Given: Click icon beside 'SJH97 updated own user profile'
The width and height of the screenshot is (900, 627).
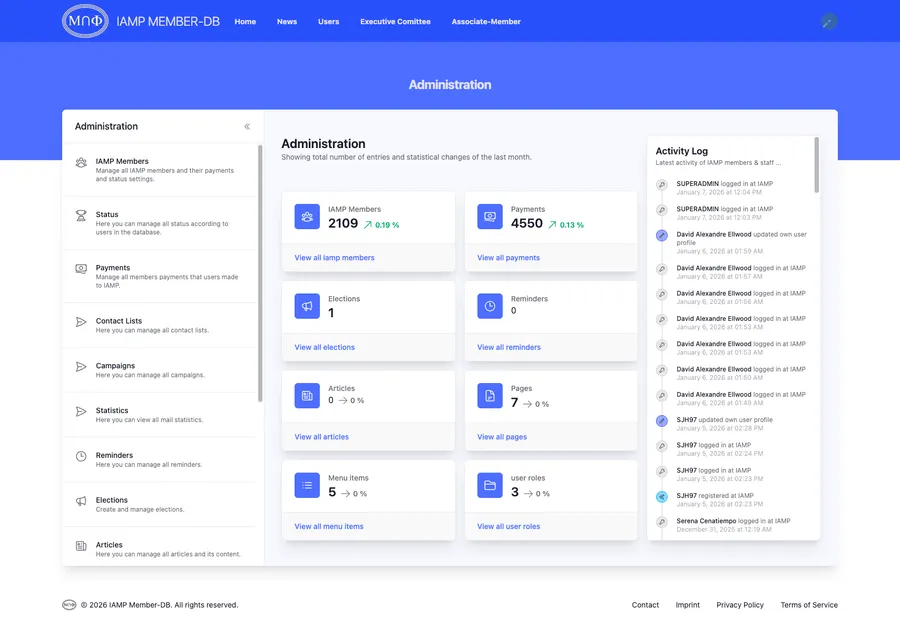Looking at the screenshot, I should point(662,421).
